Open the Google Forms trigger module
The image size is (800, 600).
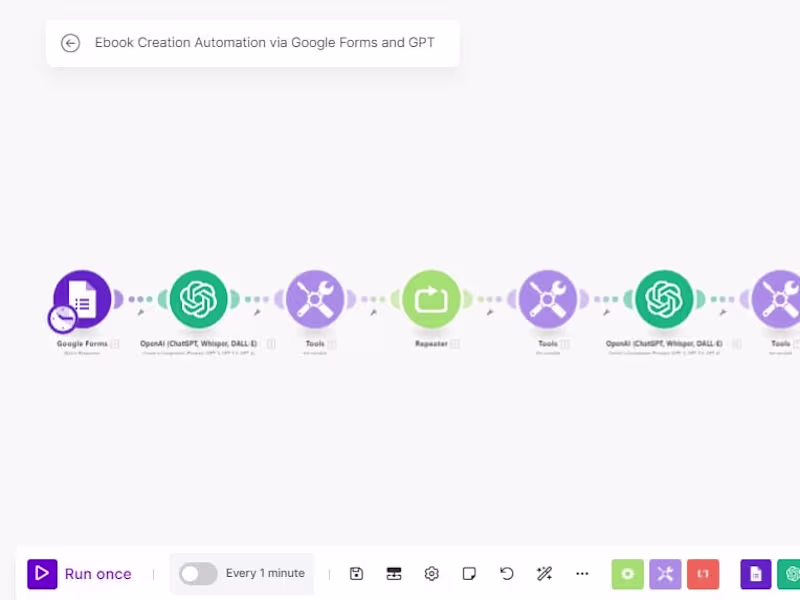[x=83, y=299]
